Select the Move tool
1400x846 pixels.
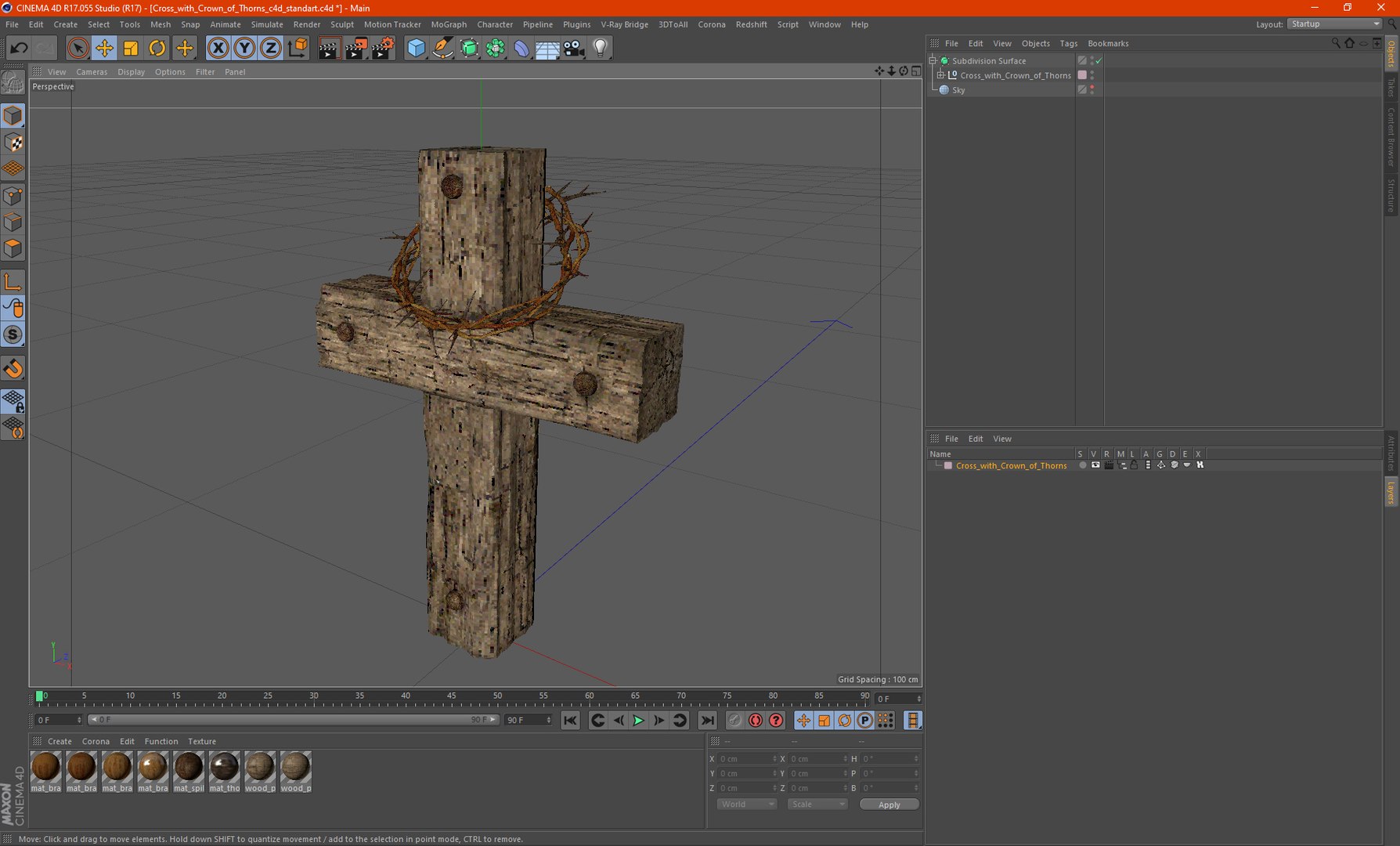click(x=104, y=48)
